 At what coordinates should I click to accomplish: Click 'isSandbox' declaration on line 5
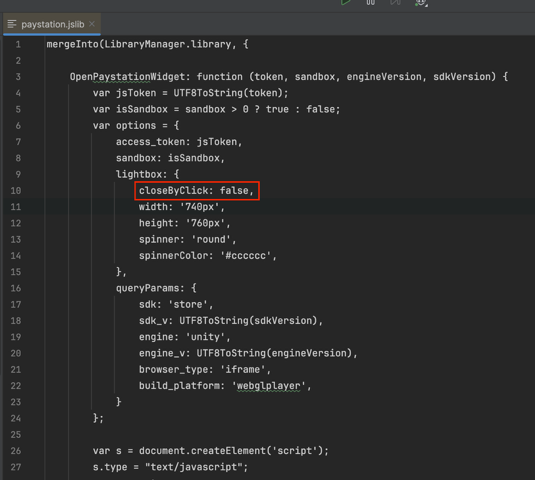(142, 110)
